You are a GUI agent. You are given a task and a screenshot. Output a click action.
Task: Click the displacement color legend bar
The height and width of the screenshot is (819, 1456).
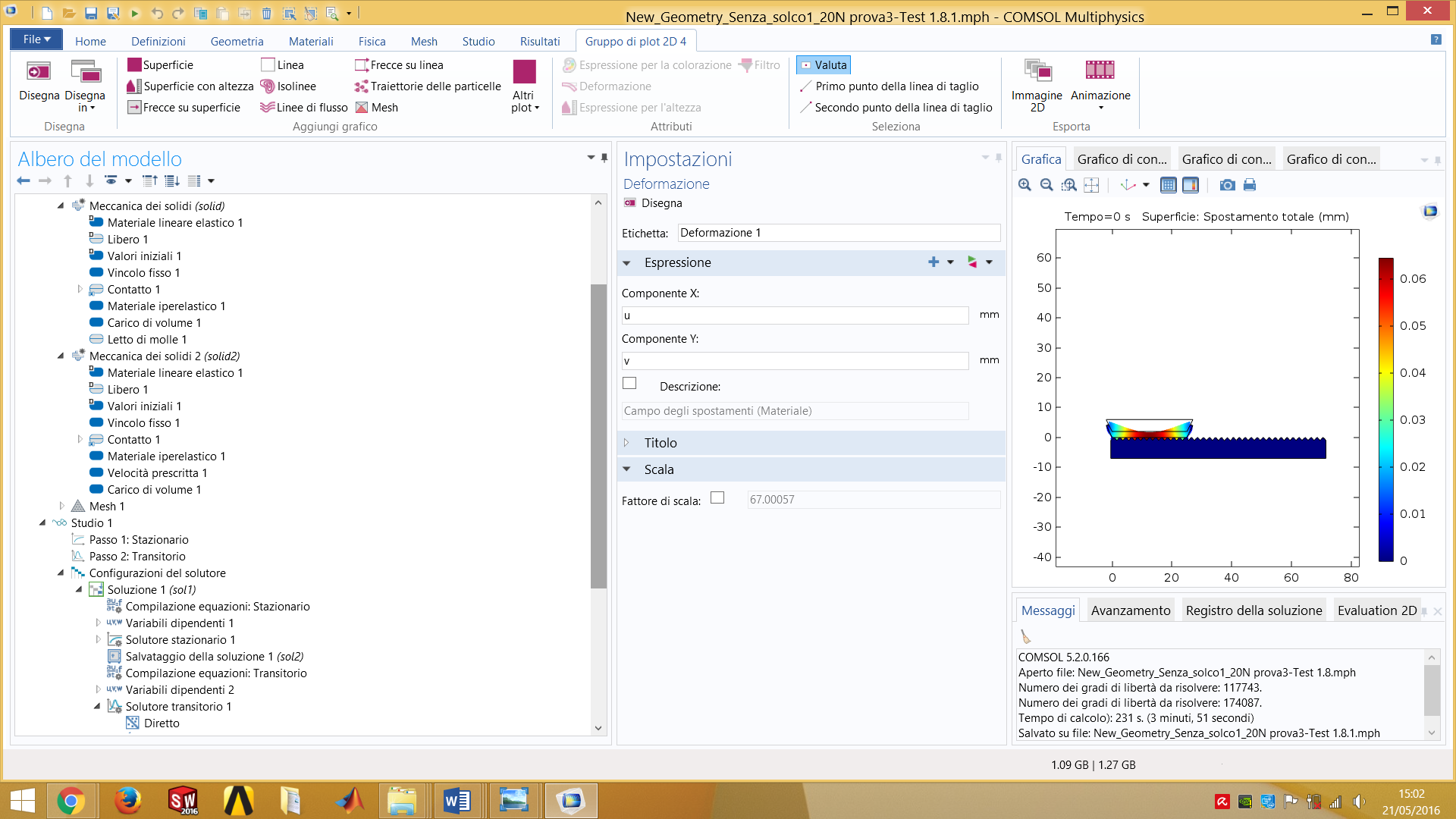pos(1385,409)
